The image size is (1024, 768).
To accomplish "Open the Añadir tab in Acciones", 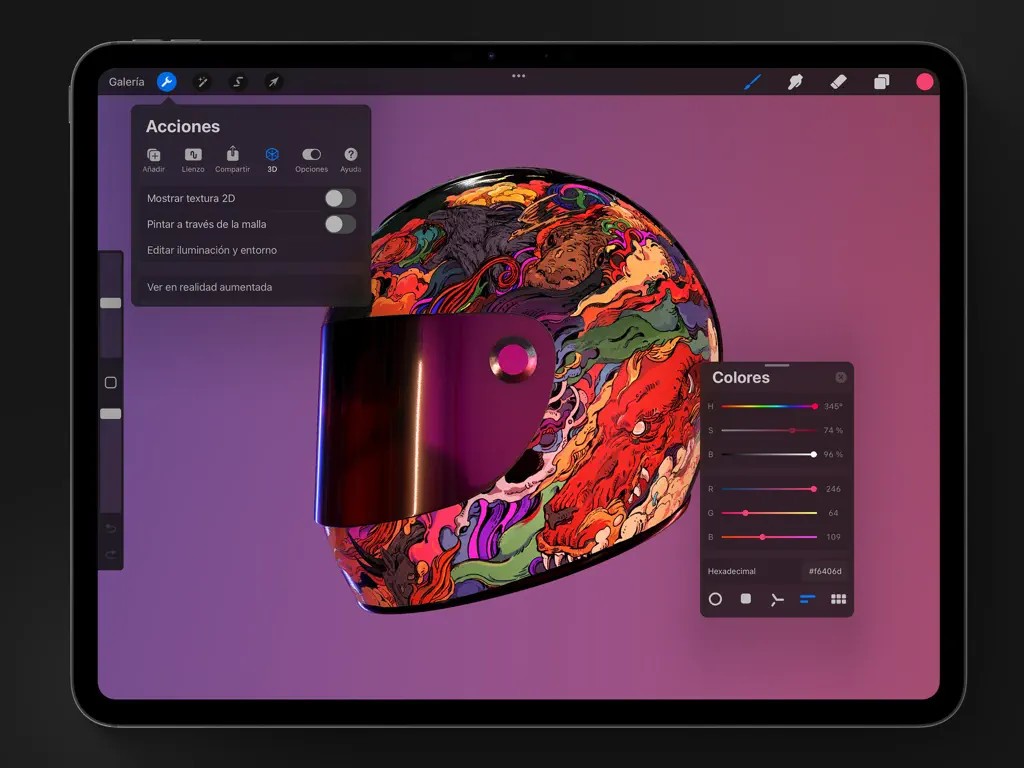I will coord(154,159).
